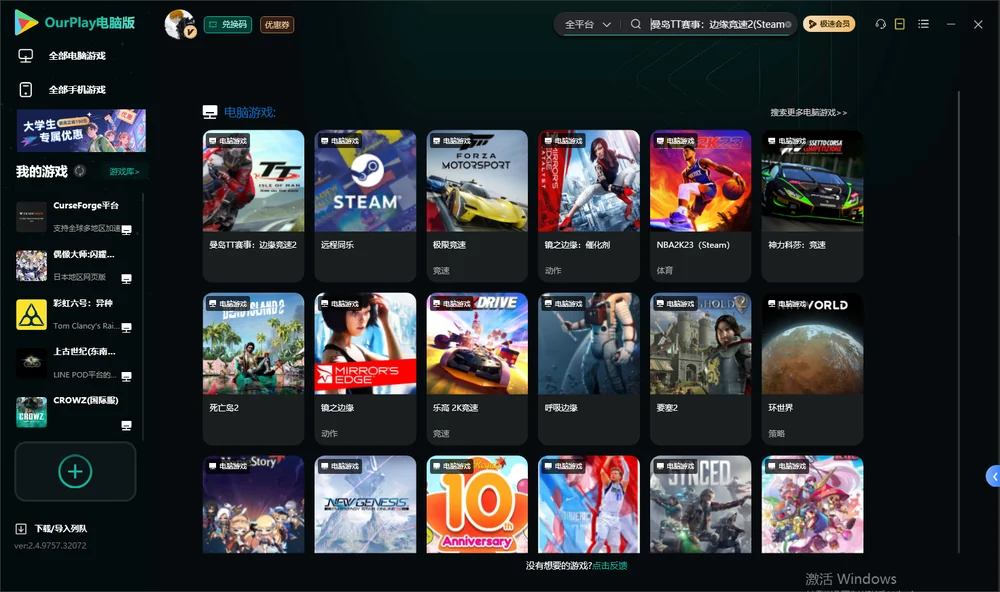Open the 极速会员 membership button
Image resolution: width=1000 pixels, height=592 pixels.
[x=829, y=24]
